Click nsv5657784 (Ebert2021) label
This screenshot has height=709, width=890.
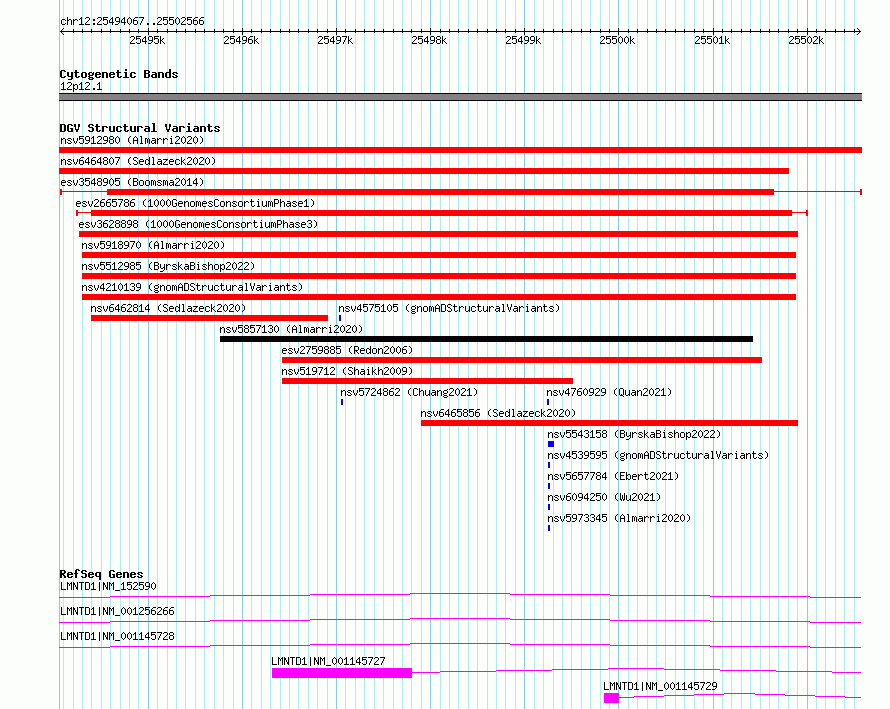click(x=613, y=476)
